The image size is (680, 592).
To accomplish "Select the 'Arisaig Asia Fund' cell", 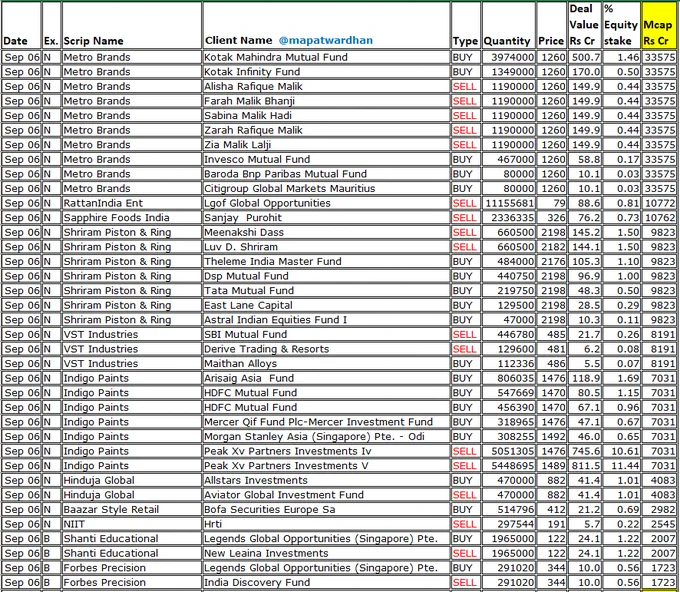I will tap(326, 378).
